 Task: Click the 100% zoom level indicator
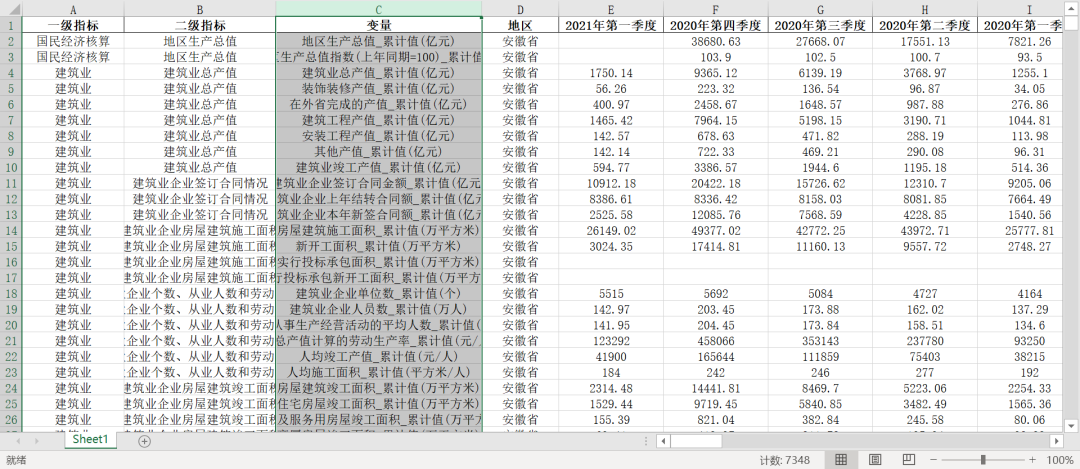pos(1059,459)
